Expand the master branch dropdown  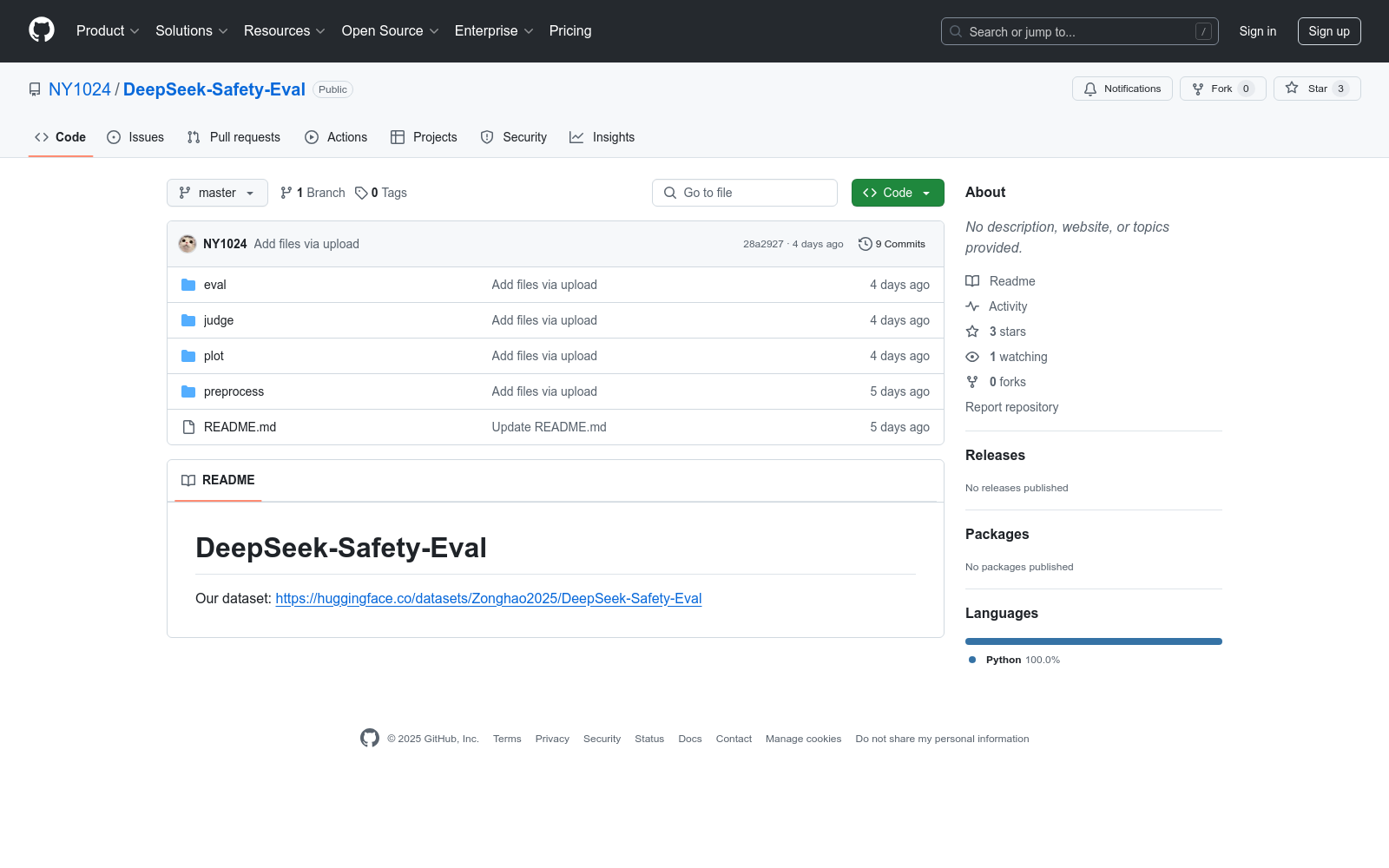[x=217, y=193]
